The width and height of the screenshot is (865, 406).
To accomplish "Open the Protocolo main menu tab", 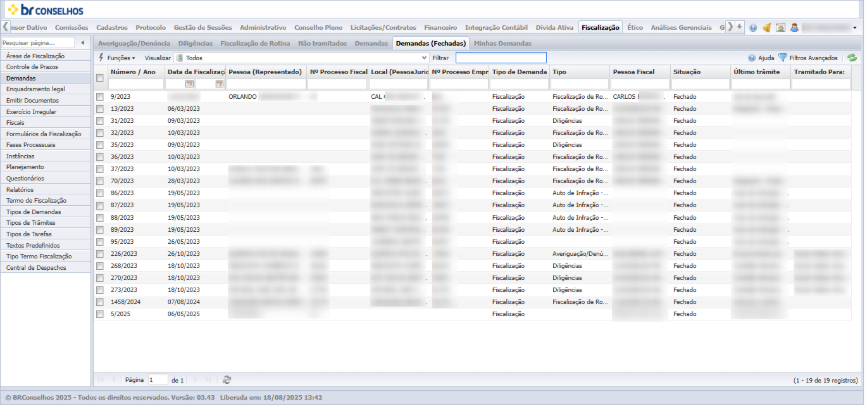I will (x=151, y=27).
